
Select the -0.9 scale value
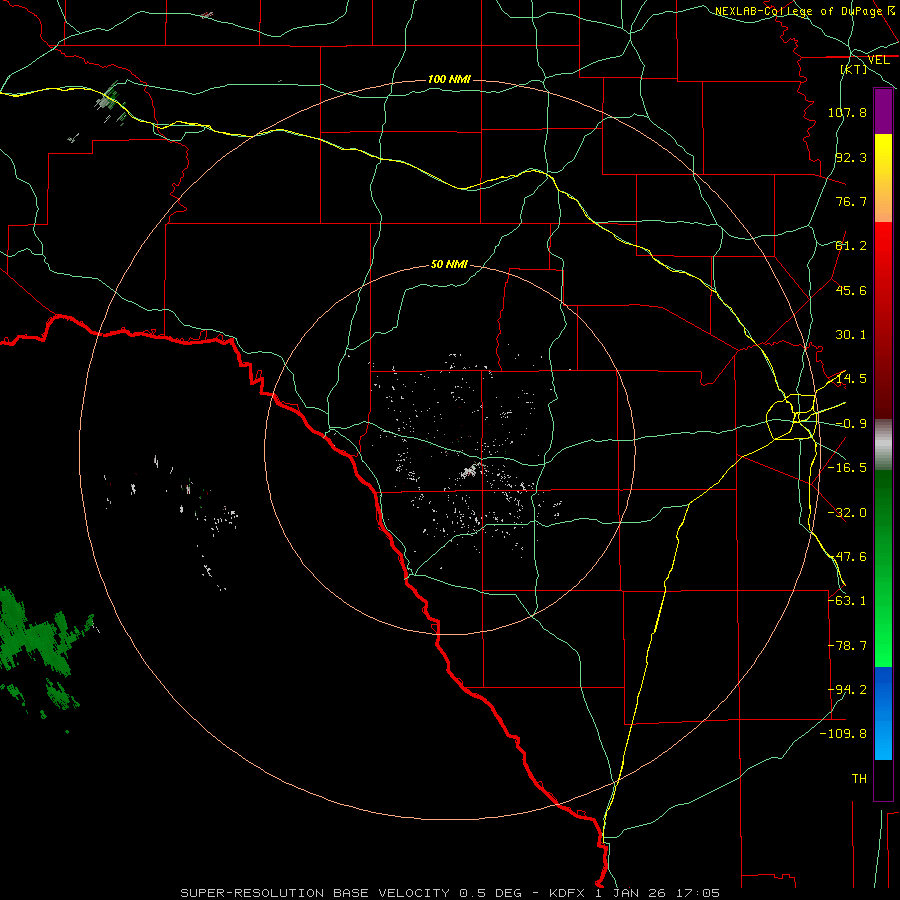(851, 424)
